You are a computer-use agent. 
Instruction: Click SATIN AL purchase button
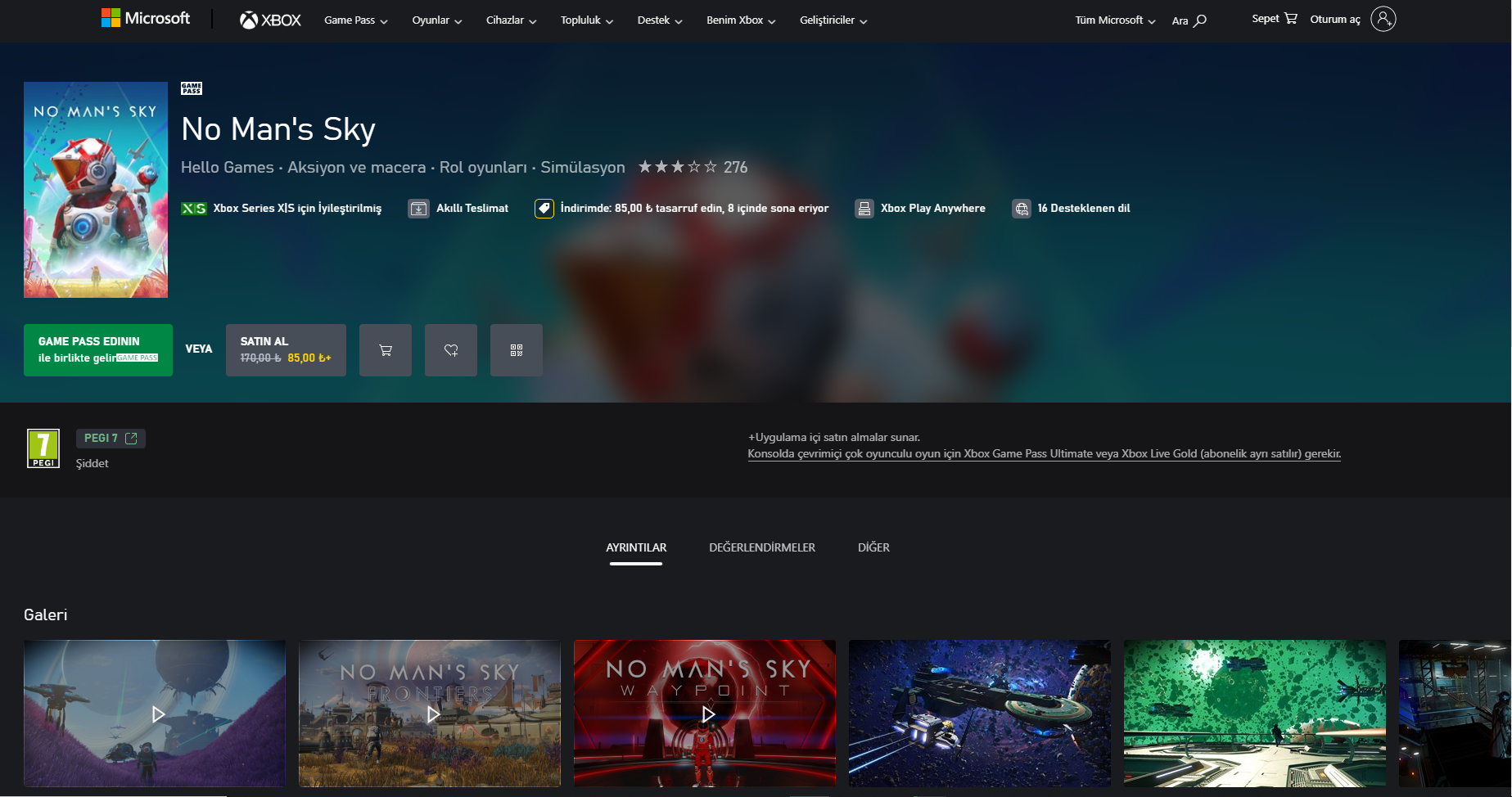point(286,350)
